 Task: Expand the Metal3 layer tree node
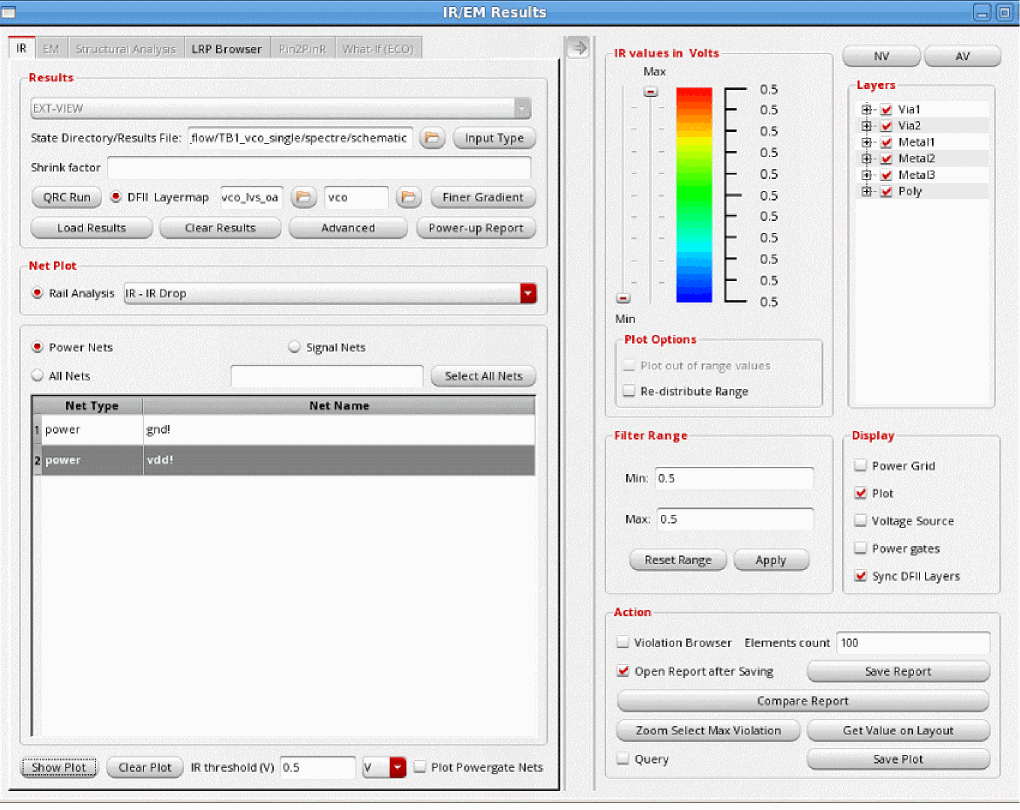[866, 175]
